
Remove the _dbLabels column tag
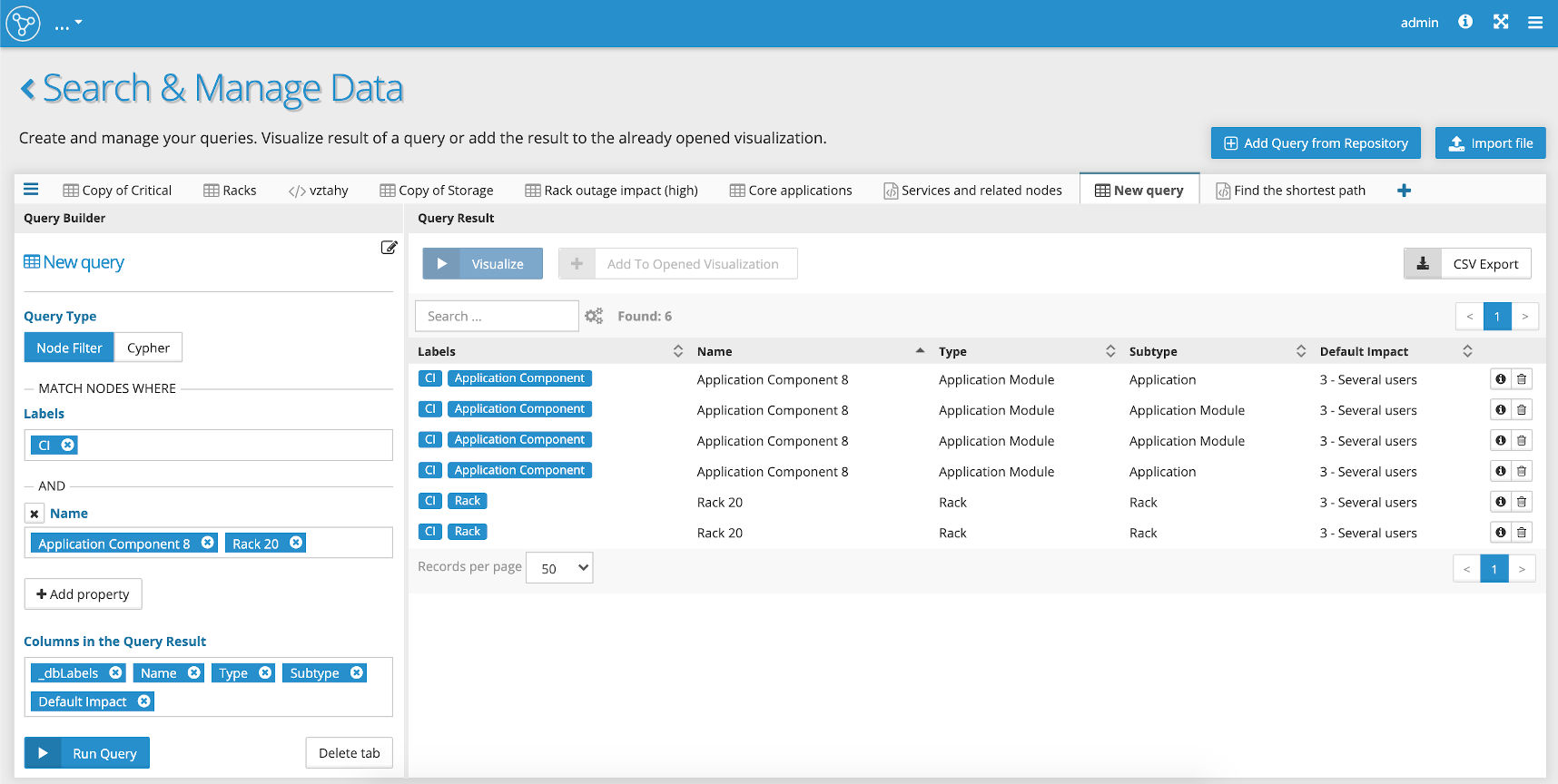[115, 672]
